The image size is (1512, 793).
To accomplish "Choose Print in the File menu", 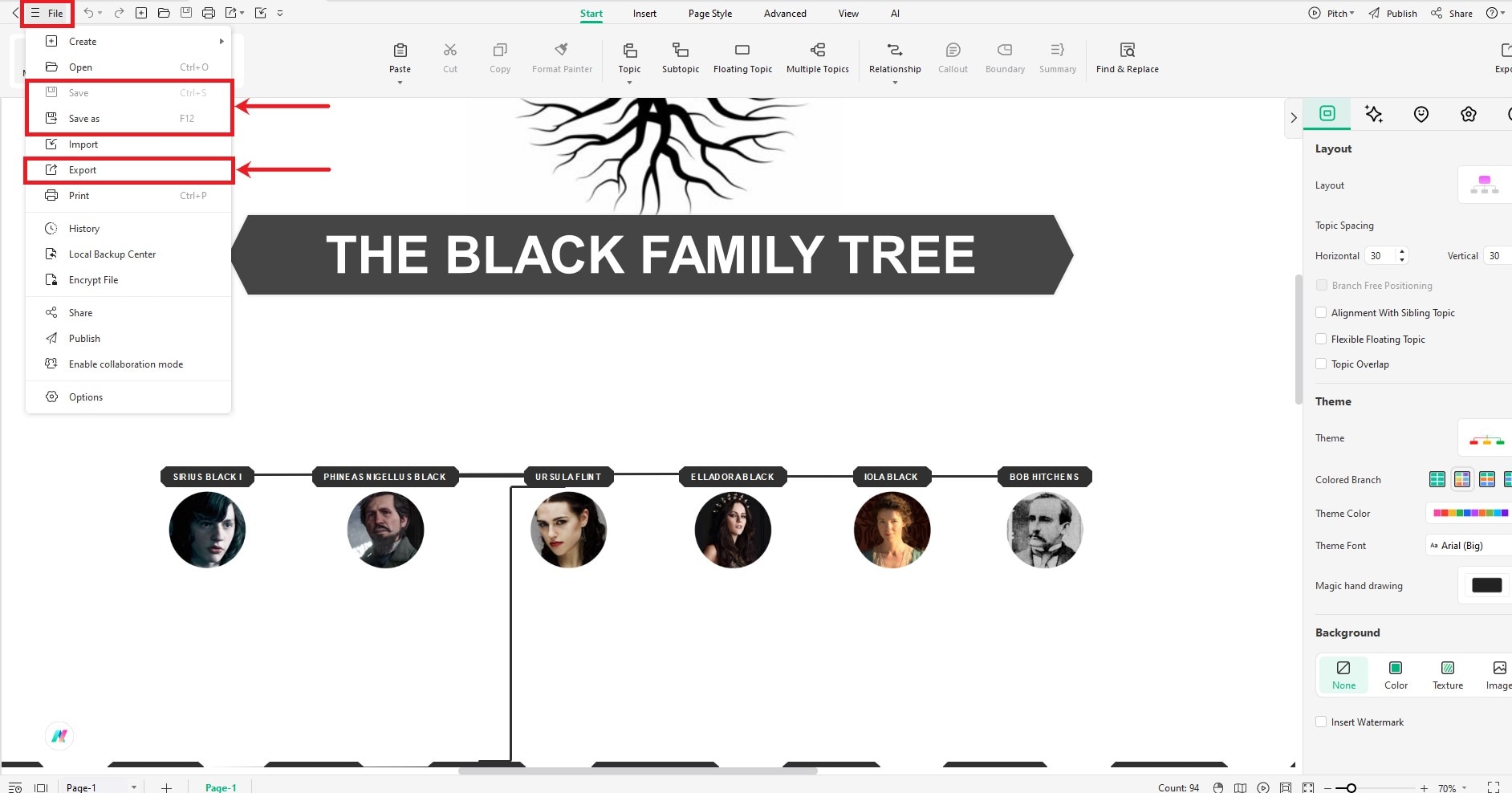I will pos(128,196).
